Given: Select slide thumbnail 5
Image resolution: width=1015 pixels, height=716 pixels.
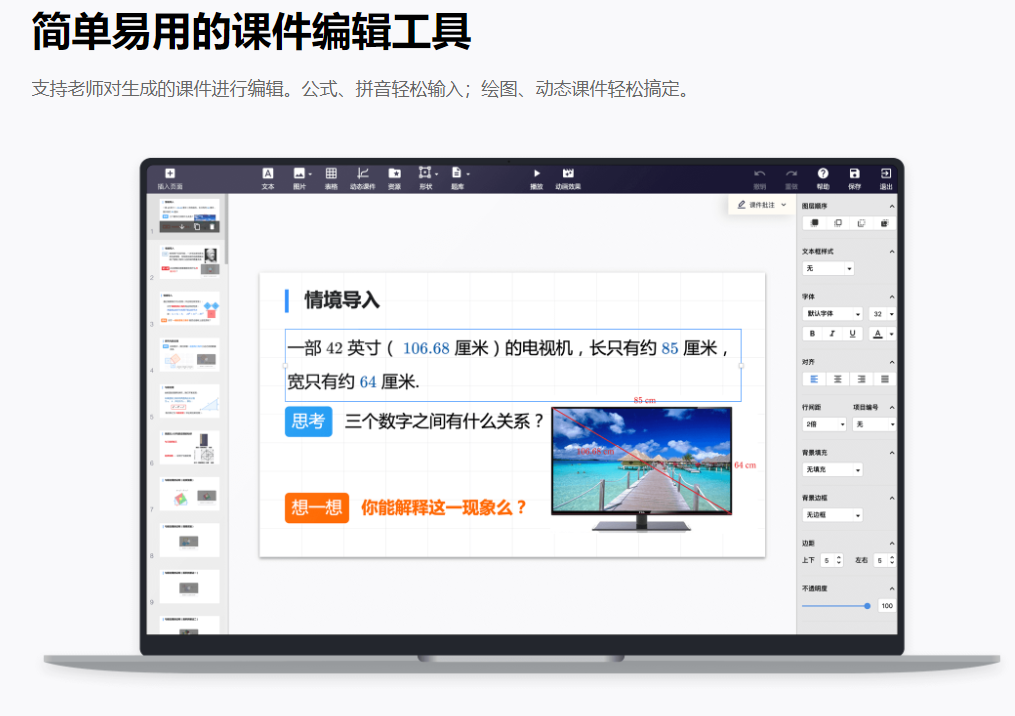Looking at the screenshot, I should (190, 401).
